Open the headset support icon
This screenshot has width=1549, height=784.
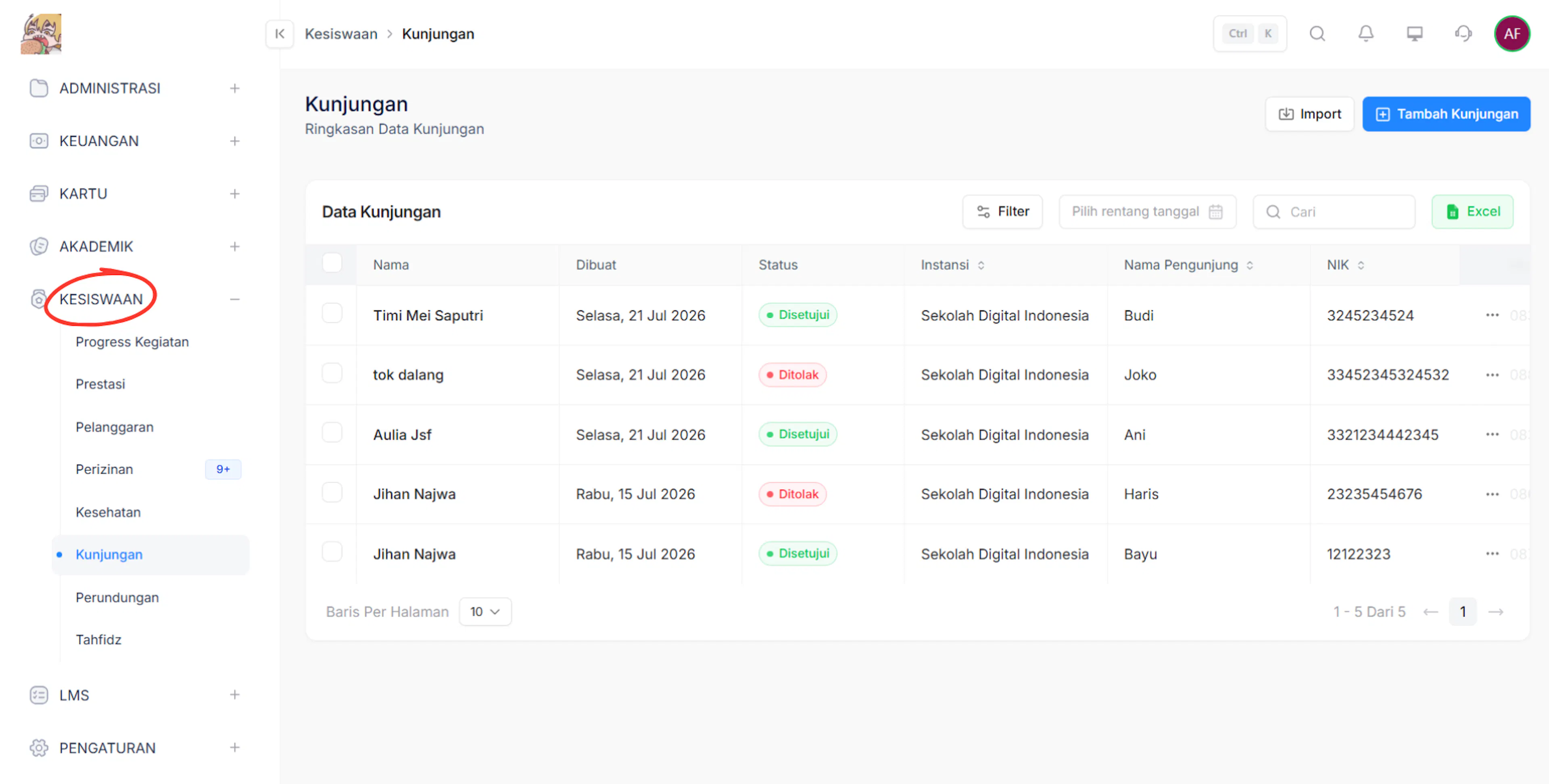click(x=1463, y=33)
